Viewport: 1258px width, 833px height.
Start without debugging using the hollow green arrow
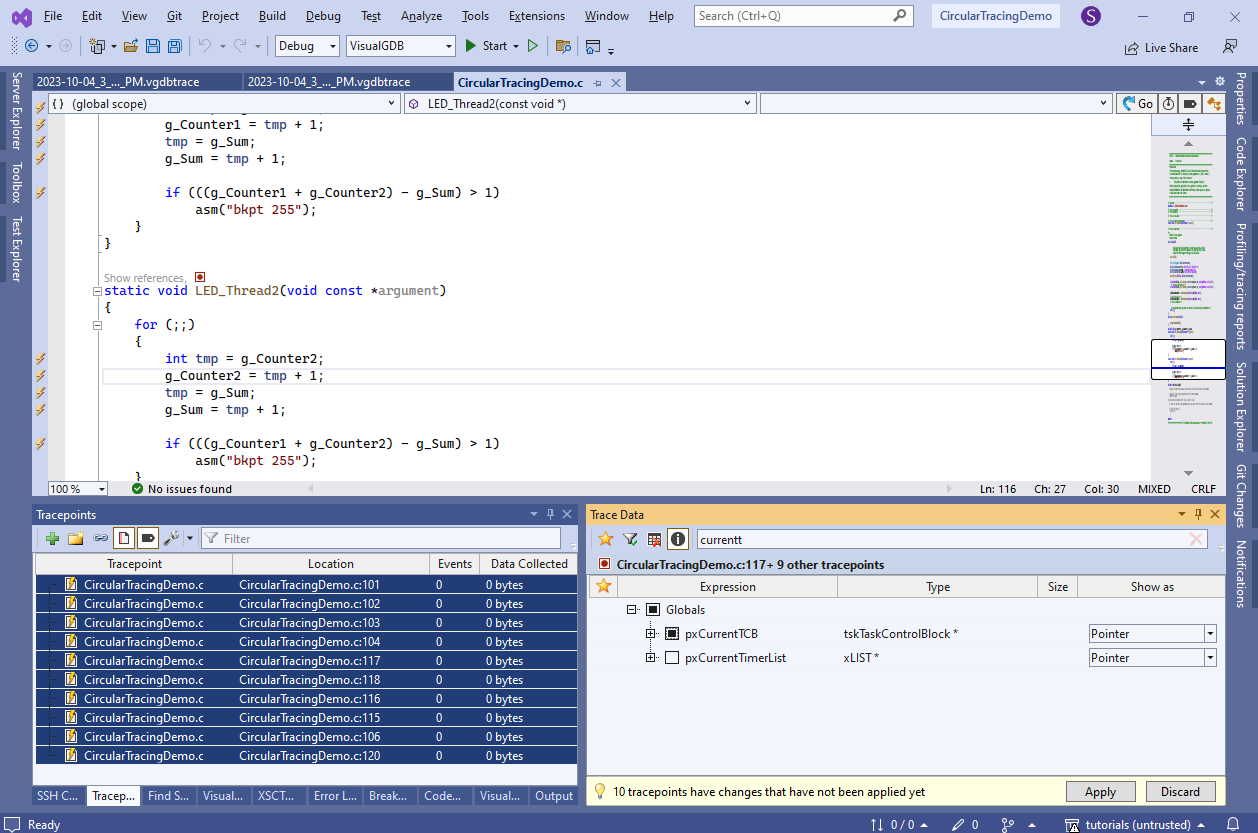coord(533,46)
